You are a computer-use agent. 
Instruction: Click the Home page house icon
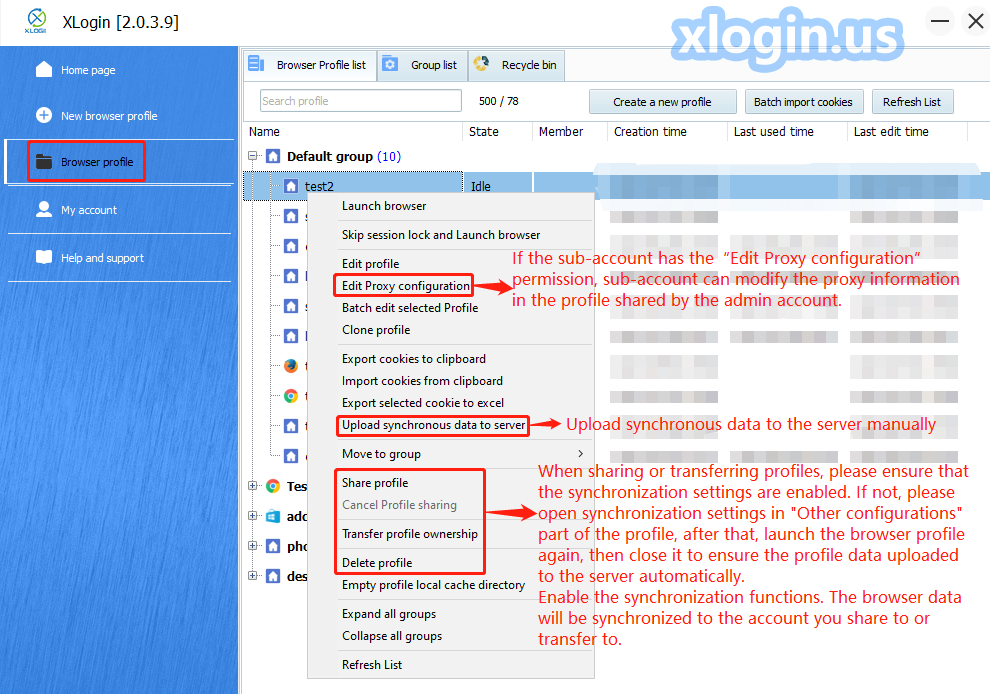tap(44, 69)
